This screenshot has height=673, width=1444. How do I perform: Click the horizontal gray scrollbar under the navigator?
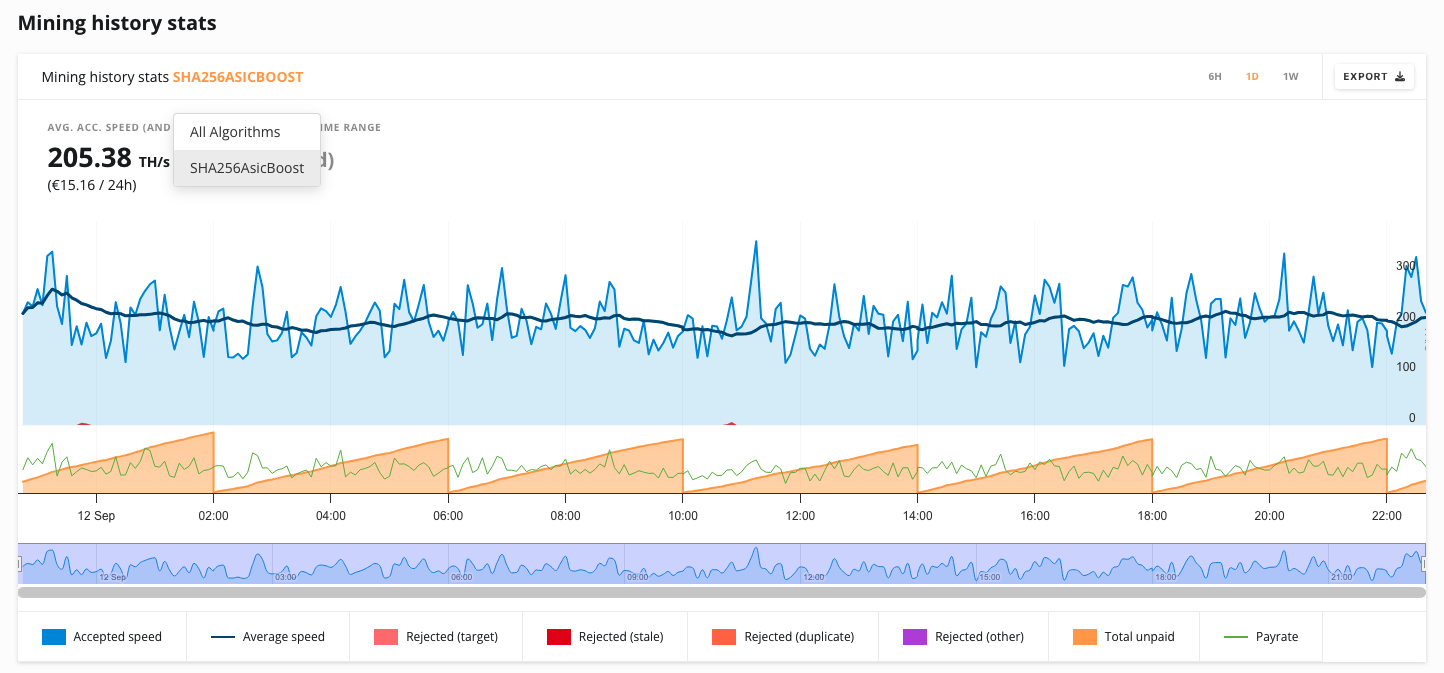coord(721,593)
